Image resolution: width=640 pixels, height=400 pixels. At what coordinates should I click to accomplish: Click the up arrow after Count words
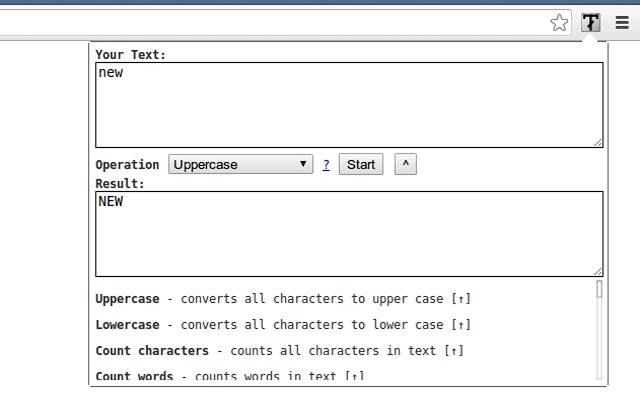tap(355, 376)
